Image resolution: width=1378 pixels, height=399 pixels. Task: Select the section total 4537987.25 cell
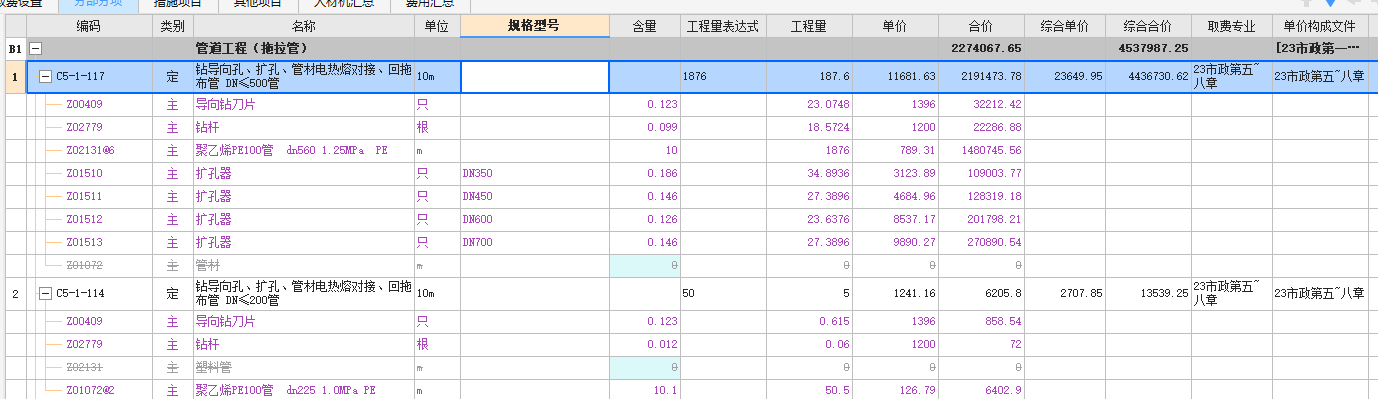pos(1149,48)
